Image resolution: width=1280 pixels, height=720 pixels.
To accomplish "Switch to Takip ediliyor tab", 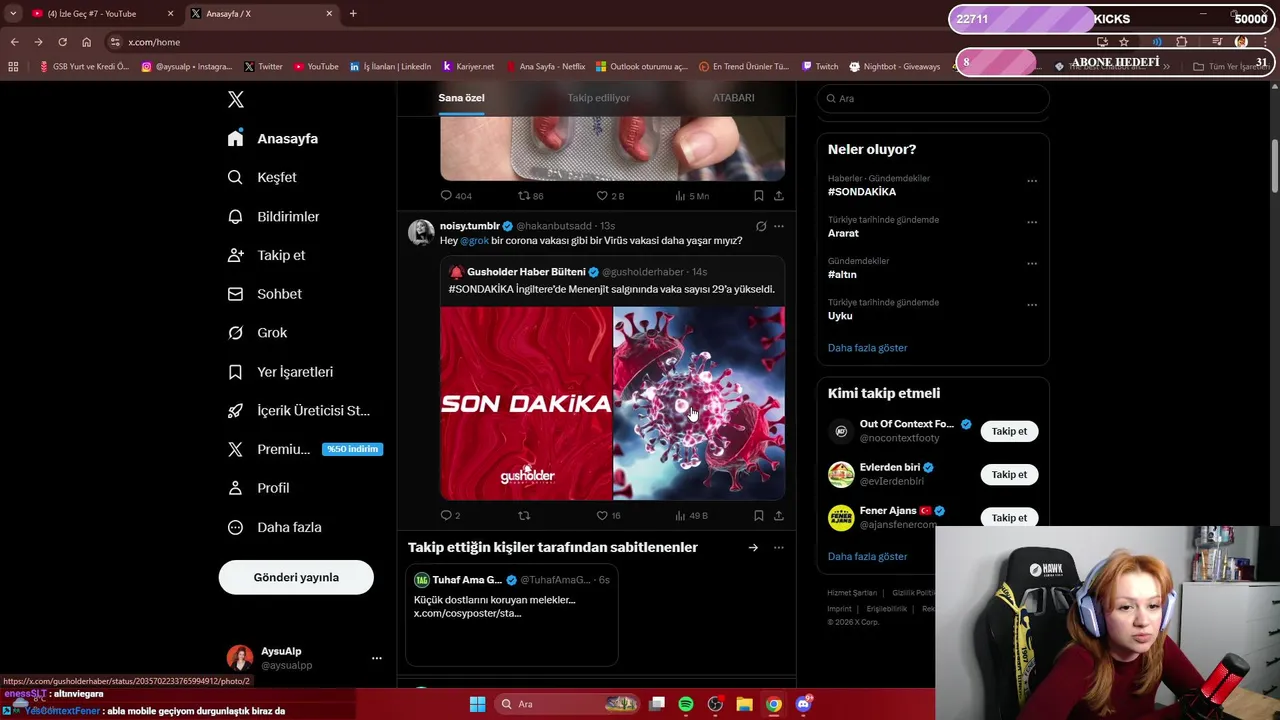I will point(599,98).
